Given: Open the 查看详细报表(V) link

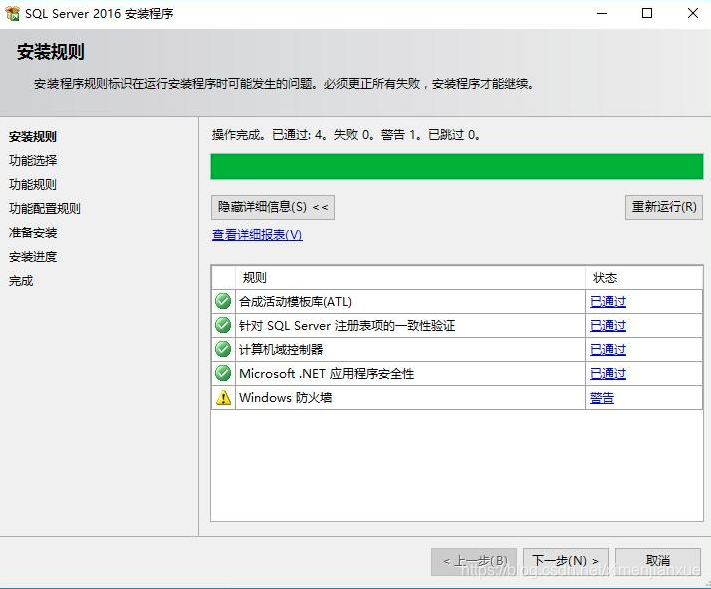Looking at the screenshot, I should (x=257, y=234).
